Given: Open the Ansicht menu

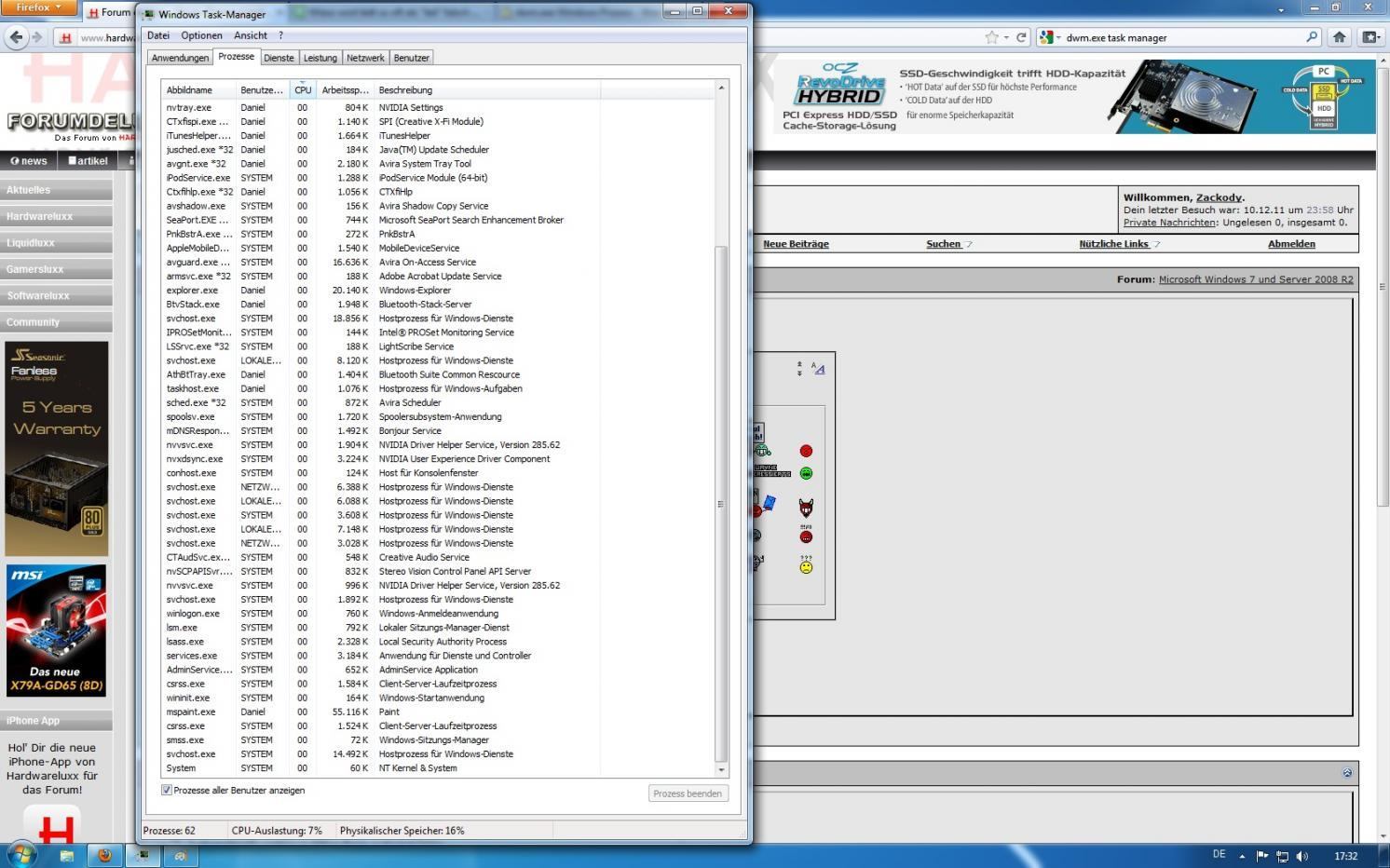Looking at the screenshot, I should (x=251, y=35).
